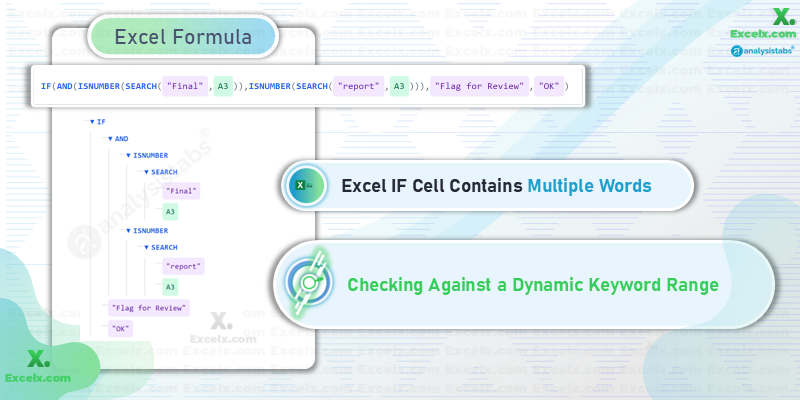The height and width of the screenshot is (400, 800).
Task: Select the A3 leaf below "Final" in tree
Action: (170, 212)
